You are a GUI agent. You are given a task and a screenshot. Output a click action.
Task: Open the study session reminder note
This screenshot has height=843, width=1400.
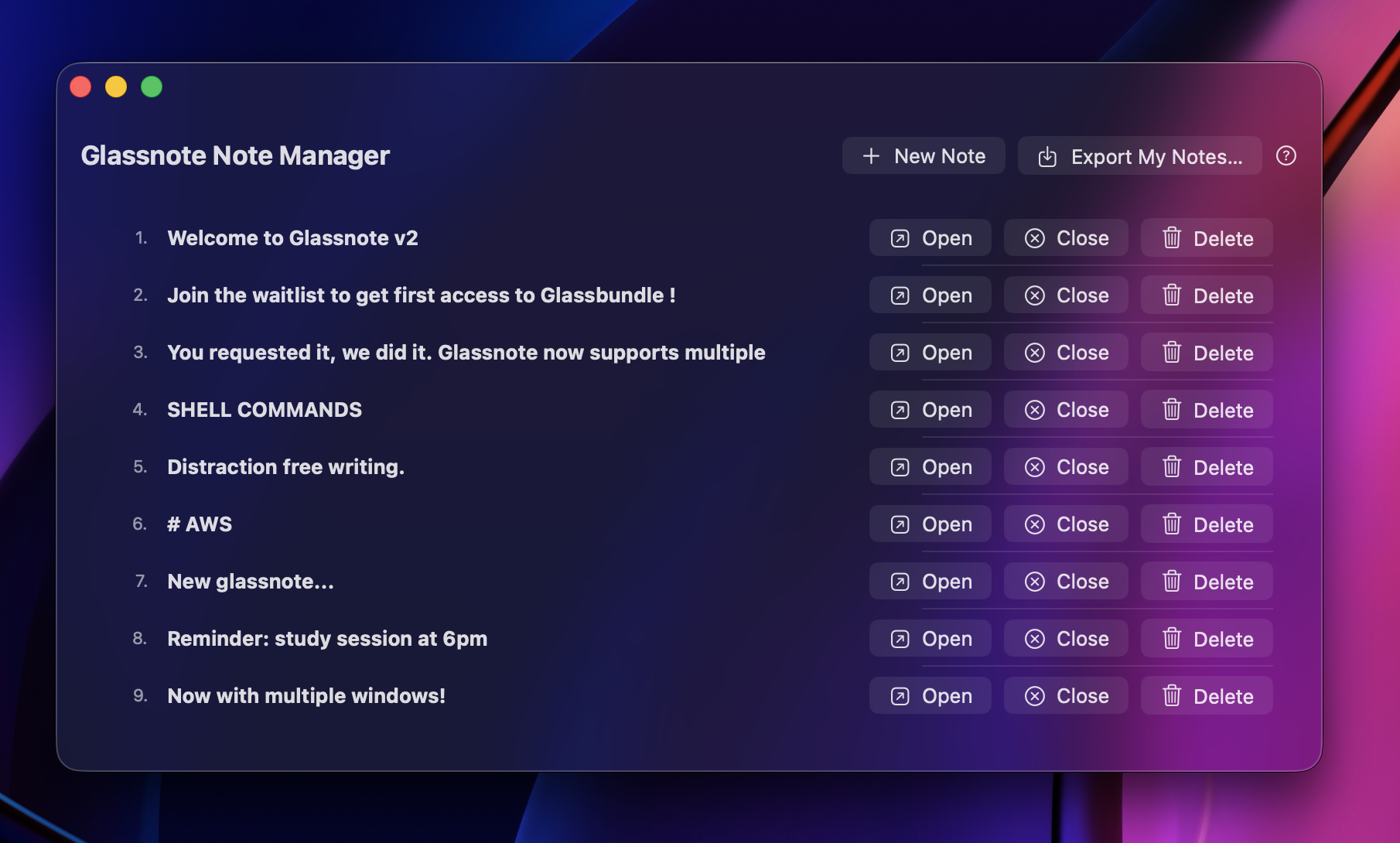930,639
